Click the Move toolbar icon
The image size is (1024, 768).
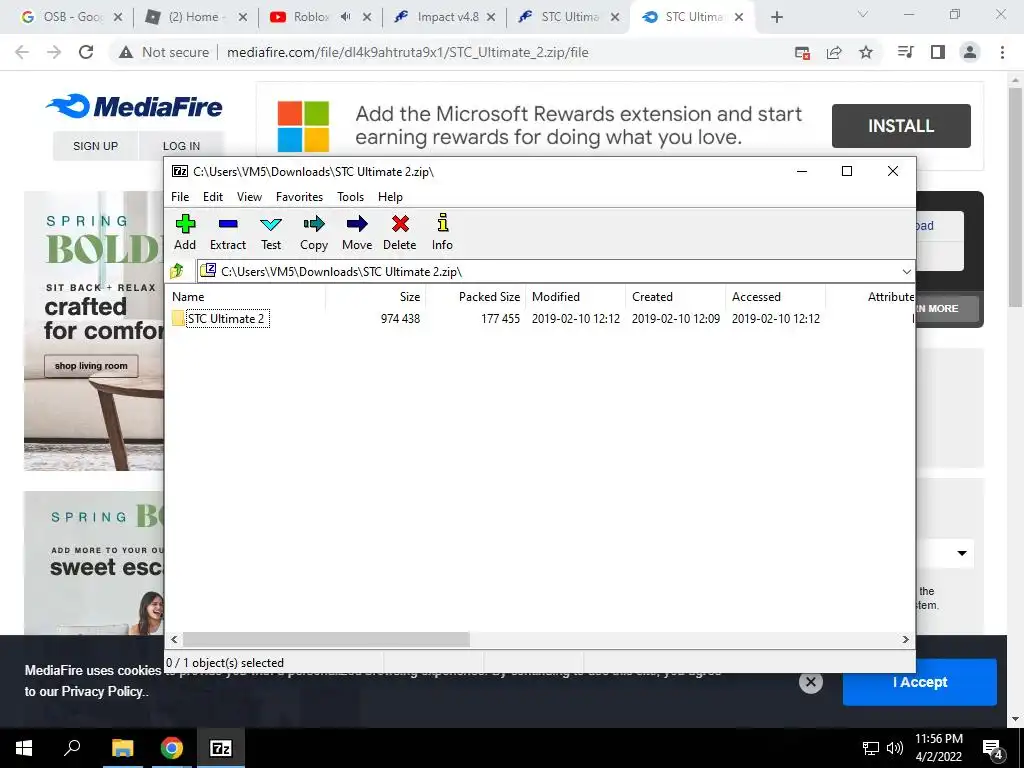(357, 232)
